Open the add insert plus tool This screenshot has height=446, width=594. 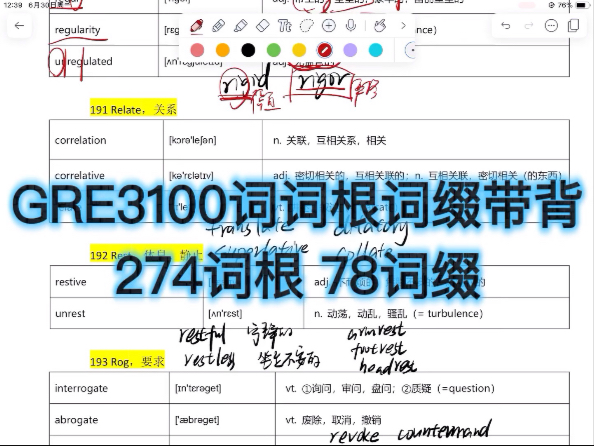point(328,26)
